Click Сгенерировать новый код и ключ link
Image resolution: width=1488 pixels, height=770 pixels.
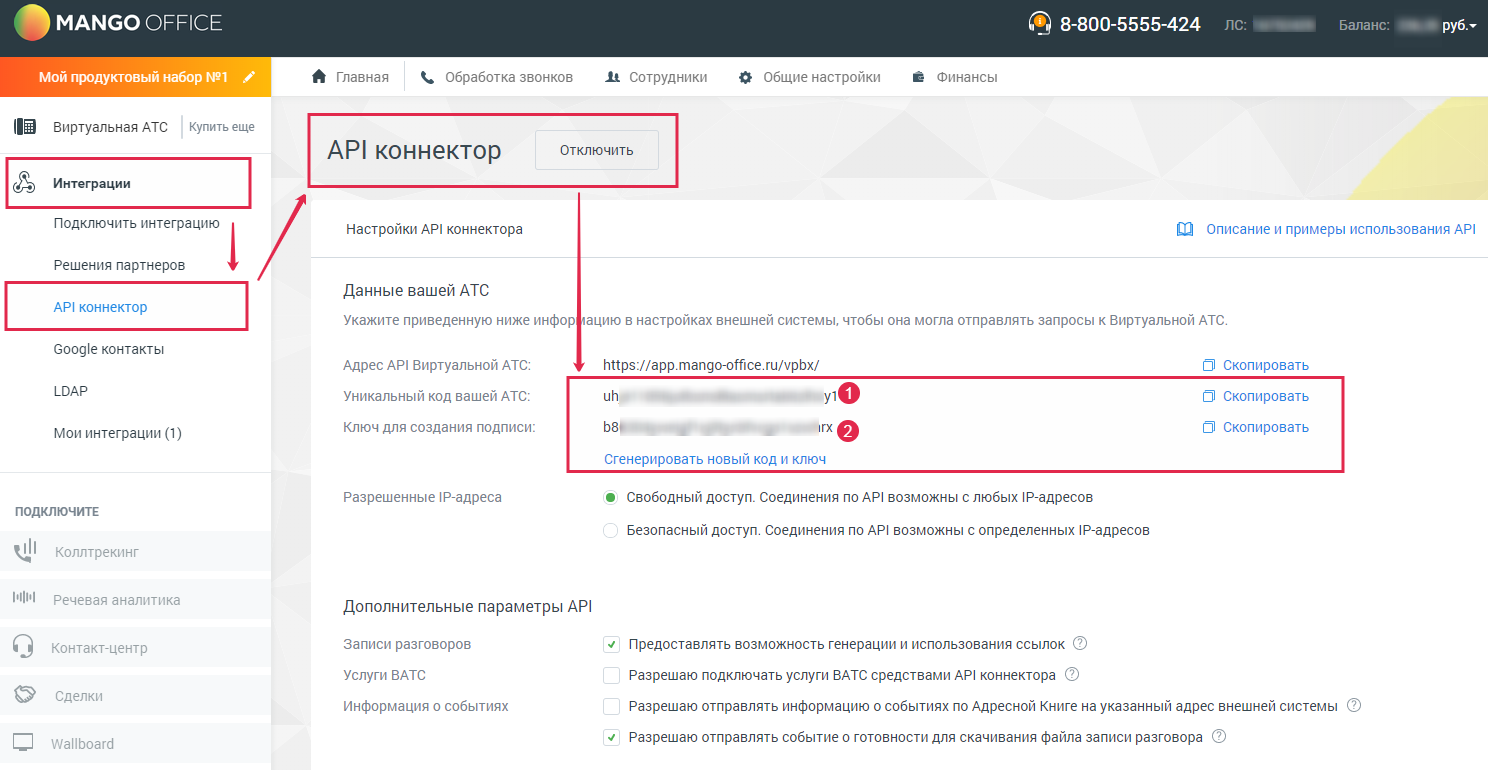pyautogui.click(x=715, y=459)
